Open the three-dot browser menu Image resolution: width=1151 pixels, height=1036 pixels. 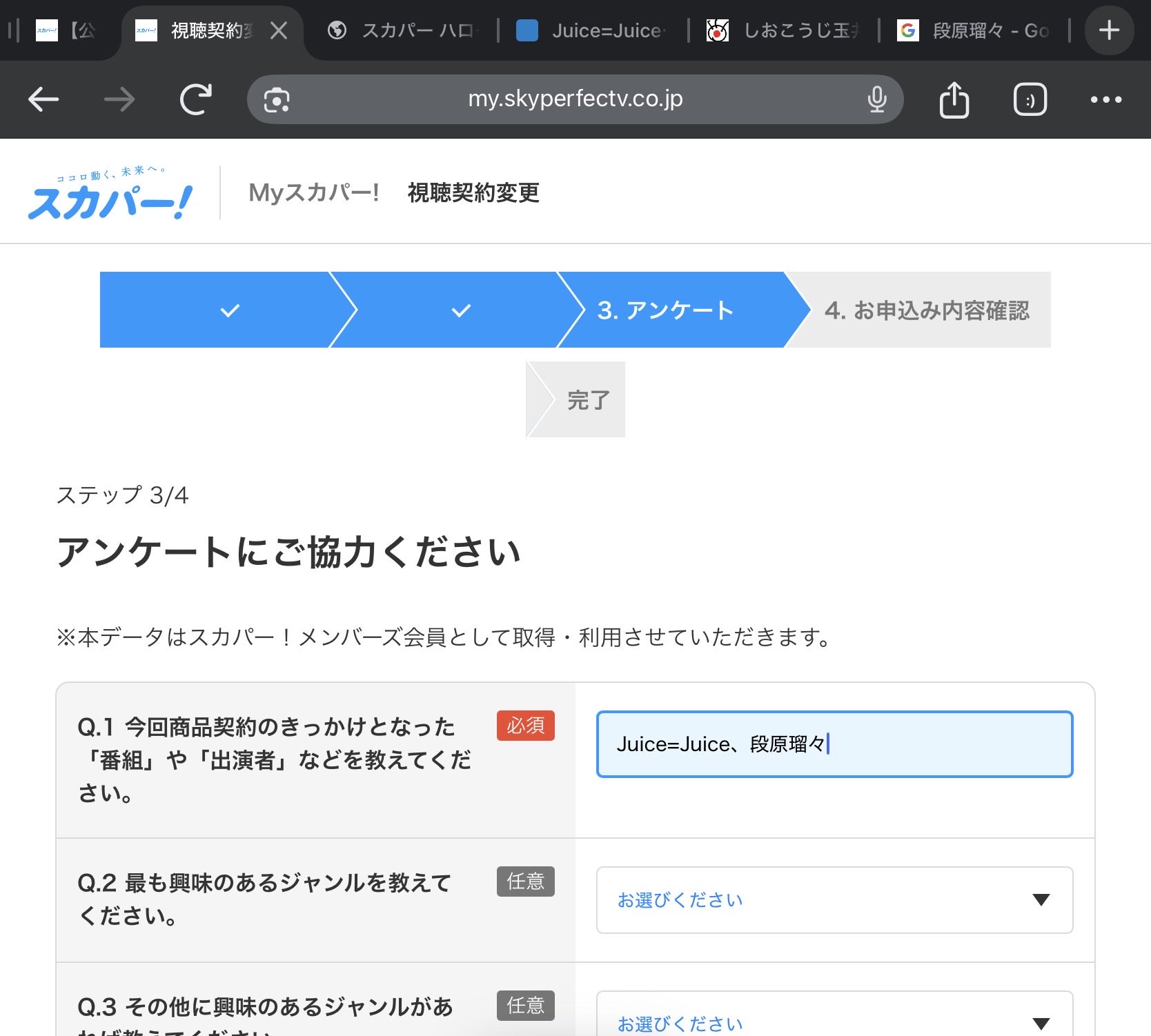[x=1105, y=99]
